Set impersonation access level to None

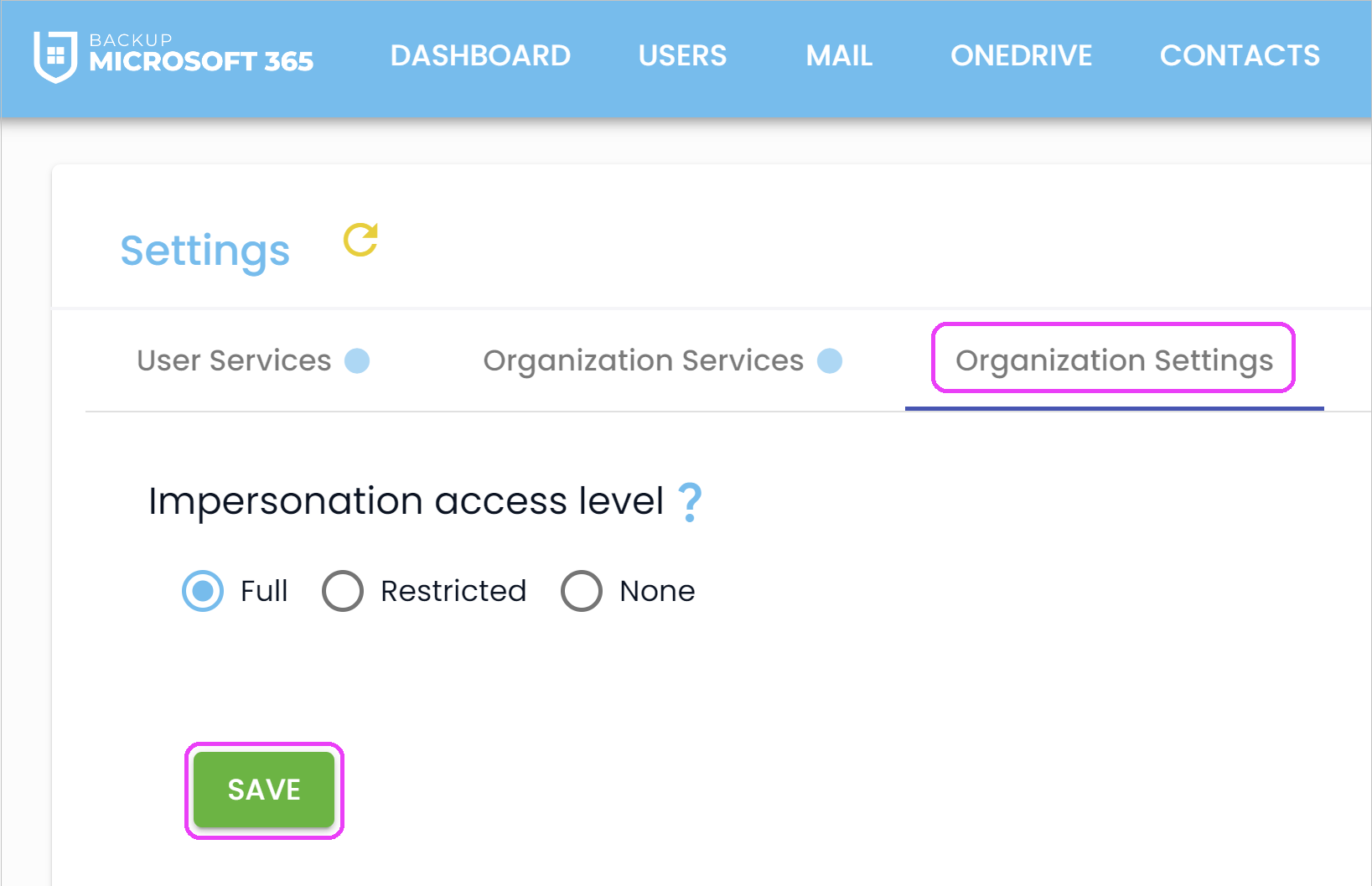click(x=582, y=591)
